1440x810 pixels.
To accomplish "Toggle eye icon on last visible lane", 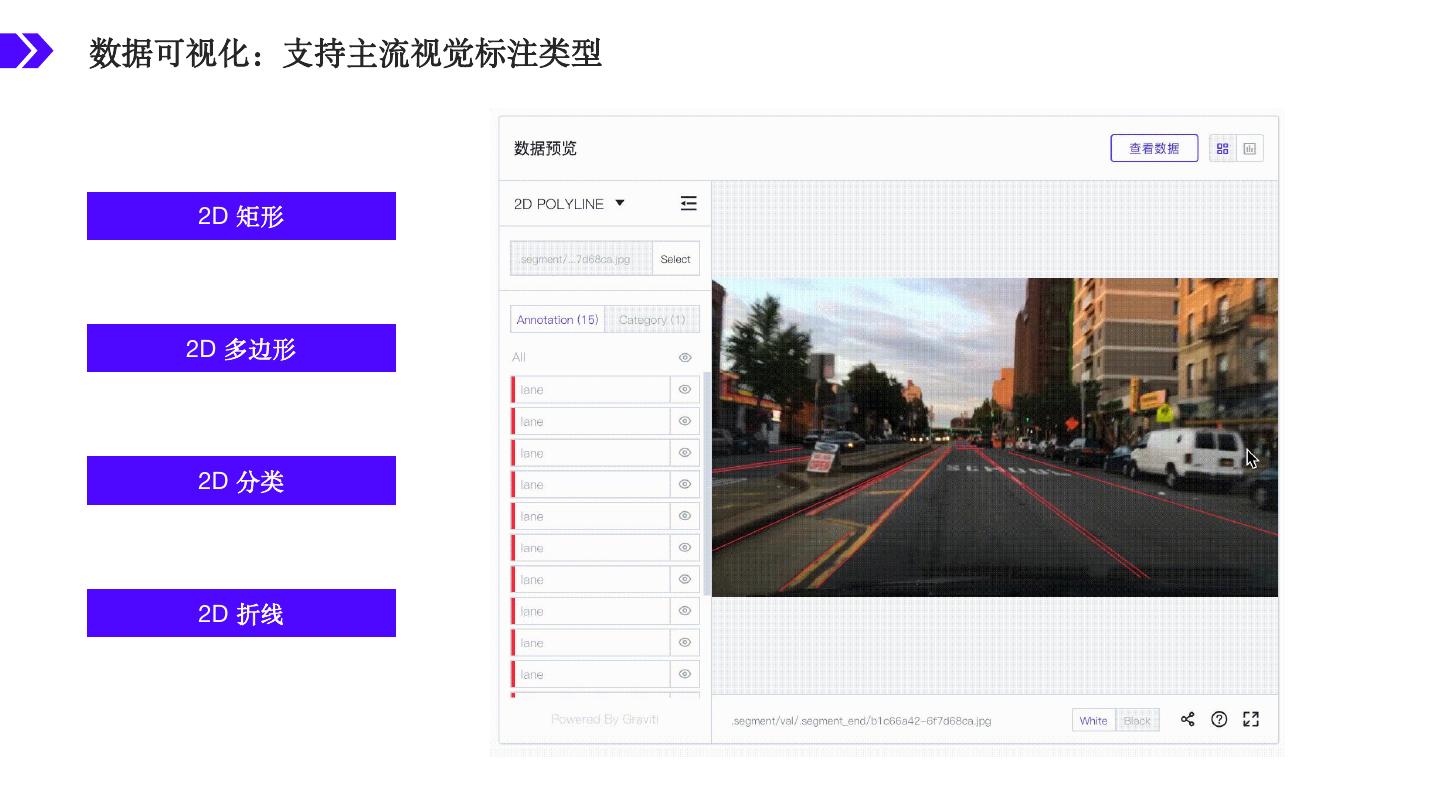I will (x=685, y=674).
